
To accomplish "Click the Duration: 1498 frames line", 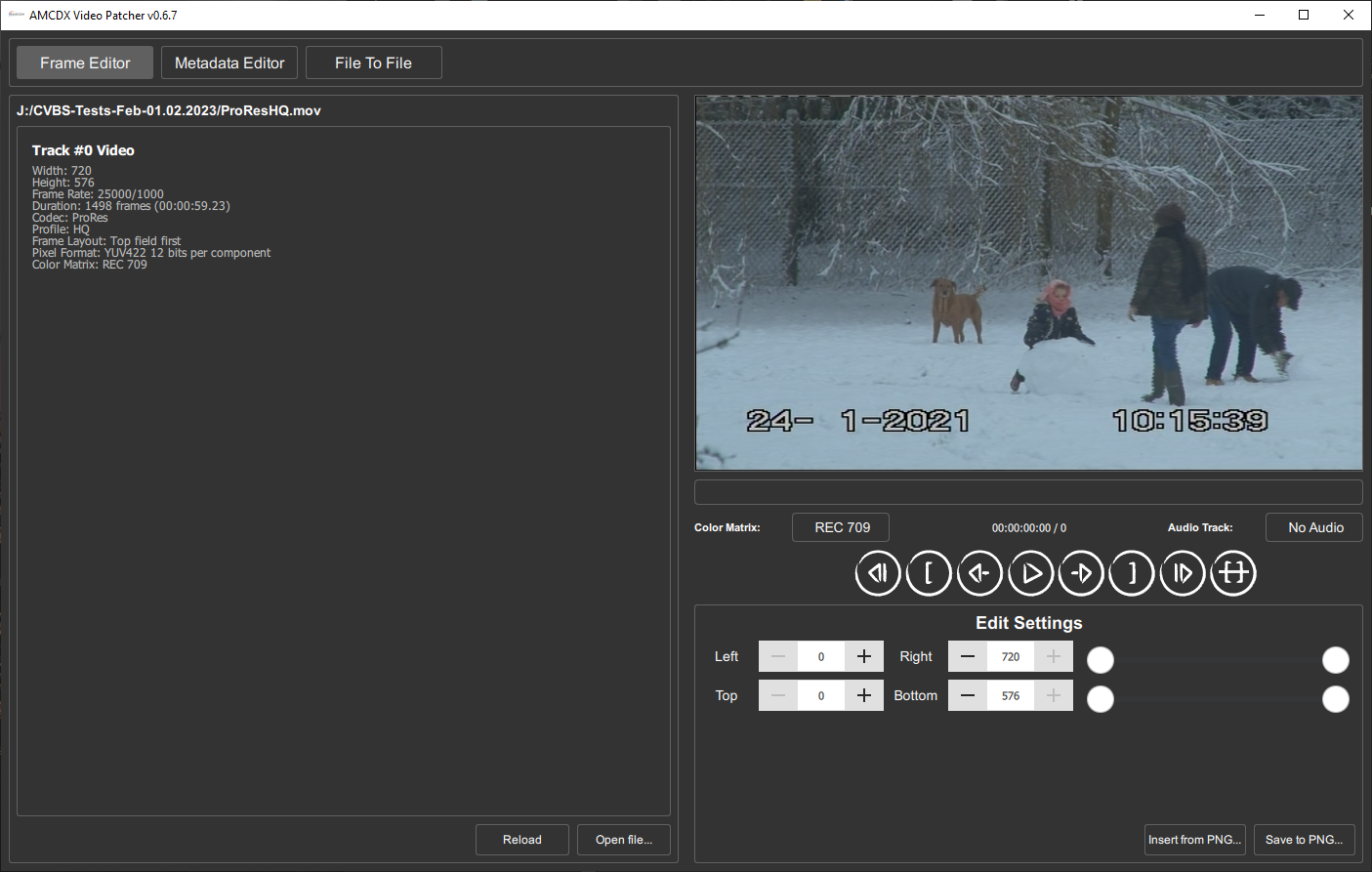I will (131, 206).
